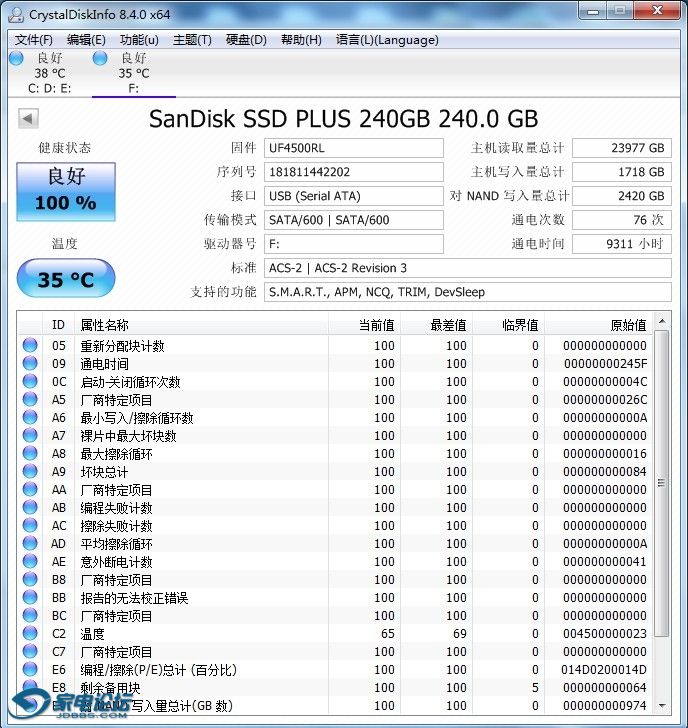Screen dimensions: 688x728
Task: Click status orb of row B8
Action: 30,579
